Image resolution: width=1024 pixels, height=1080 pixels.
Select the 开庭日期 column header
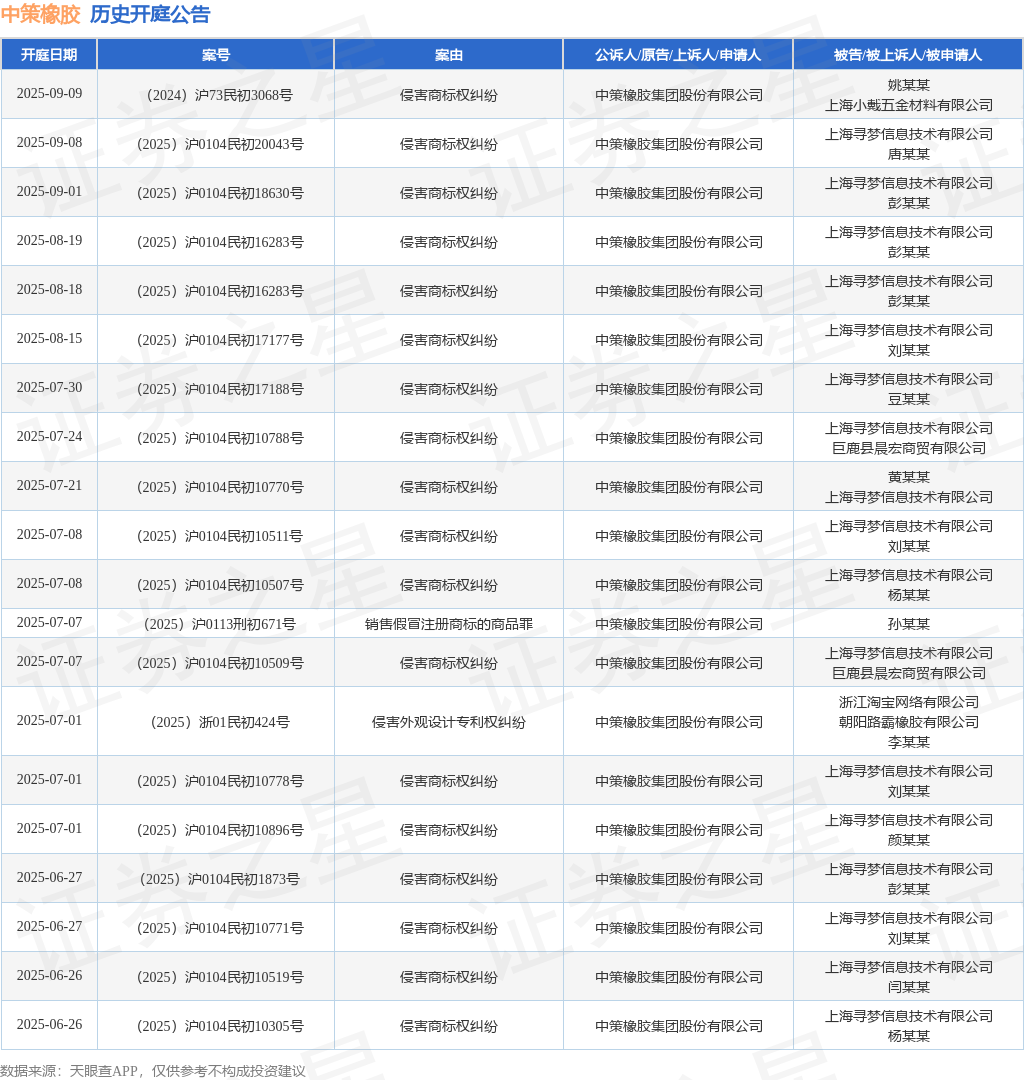tap(49, 55)
